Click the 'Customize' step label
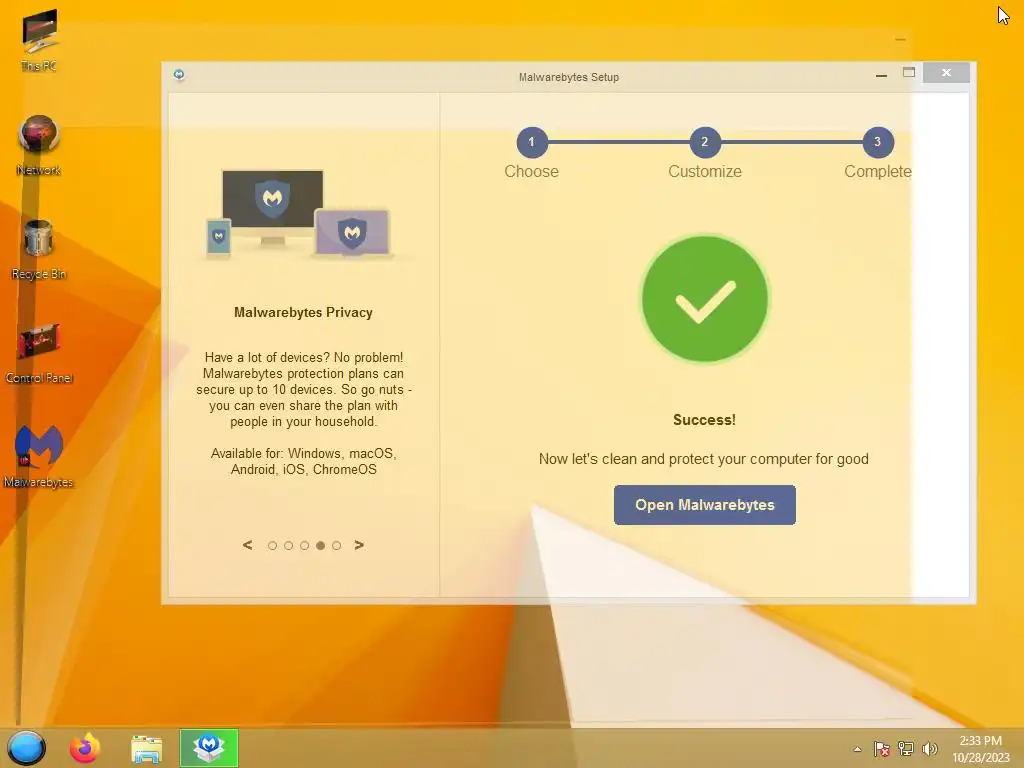The image size is (1024, 768). [705, 171]
